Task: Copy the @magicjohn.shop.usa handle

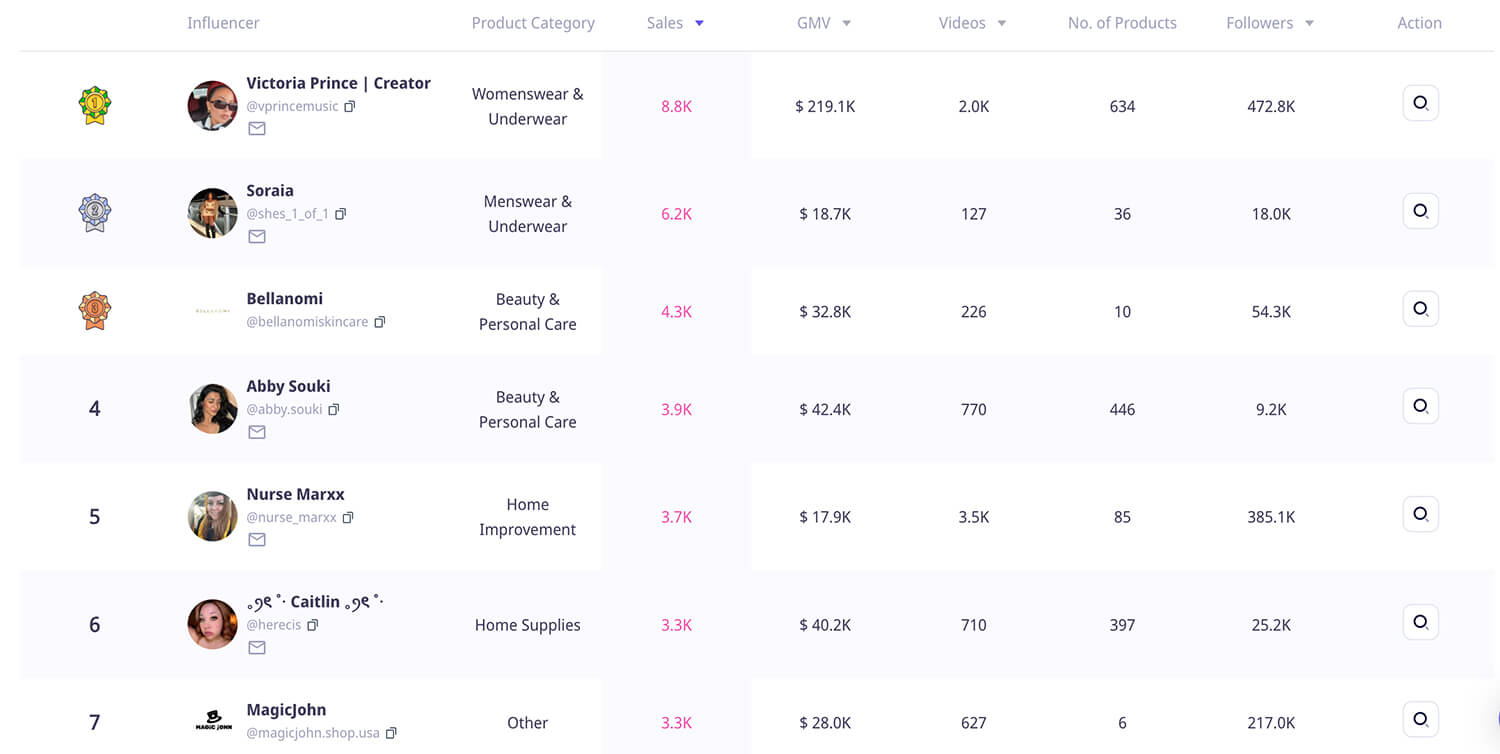Action: click(x=391, y=733)
